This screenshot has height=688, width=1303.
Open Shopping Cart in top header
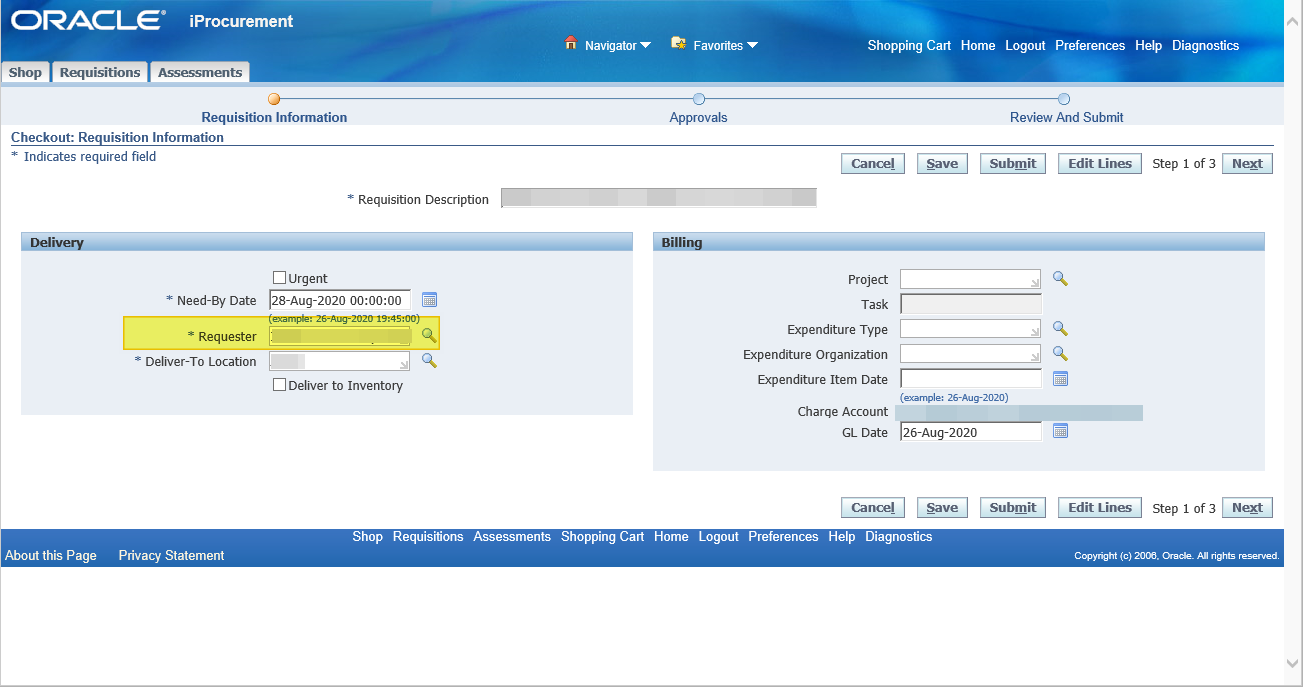click(x=909, y=45)
